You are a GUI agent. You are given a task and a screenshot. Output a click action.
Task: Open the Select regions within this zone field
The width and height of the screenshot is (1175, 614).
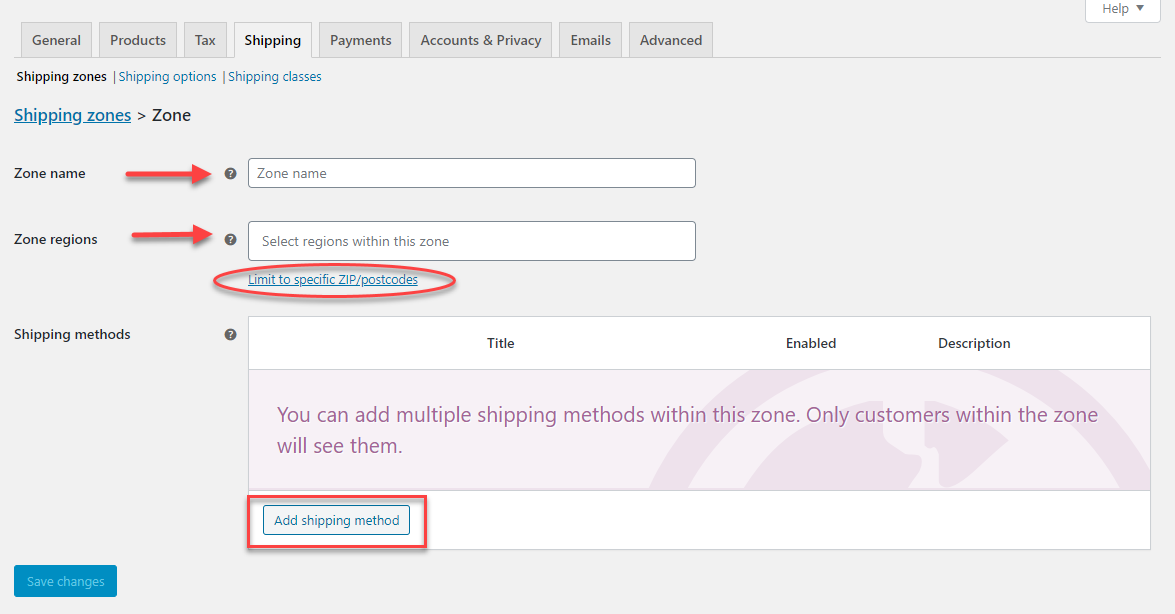pos(471,241)
